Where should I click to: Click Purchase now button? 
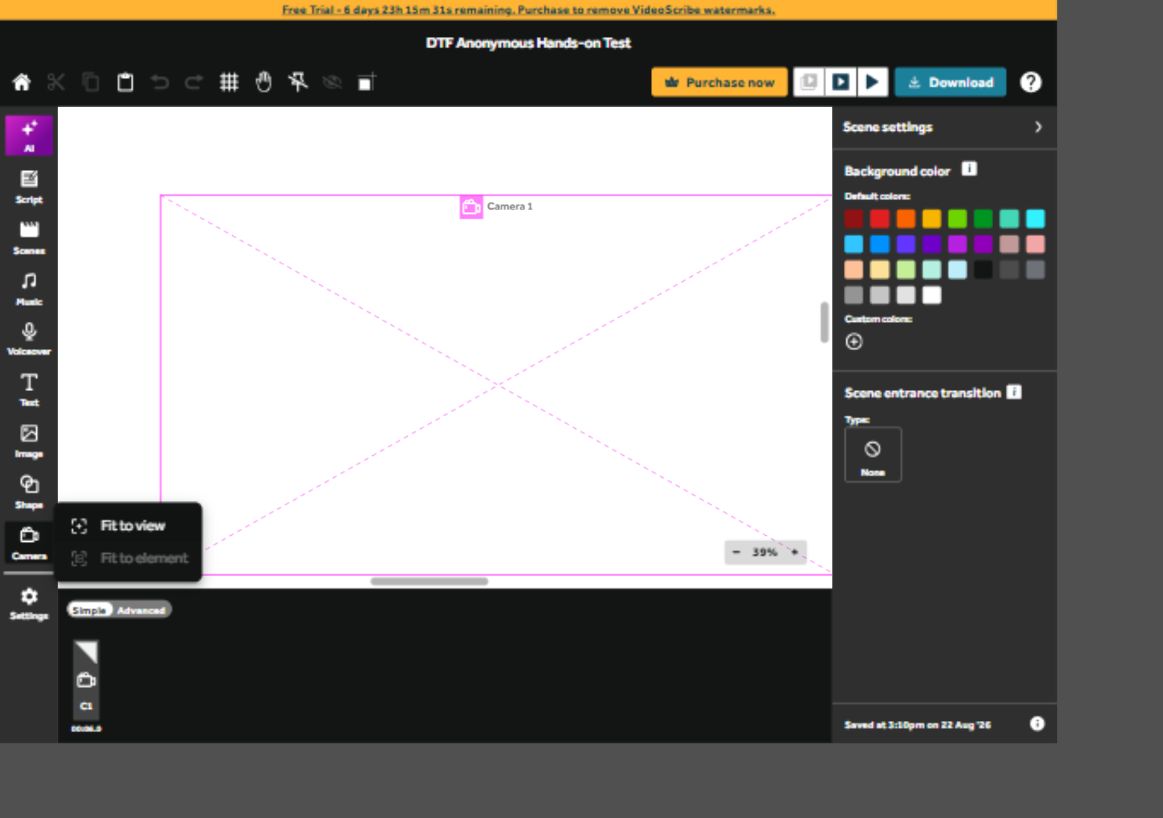[x=719, y=82]
